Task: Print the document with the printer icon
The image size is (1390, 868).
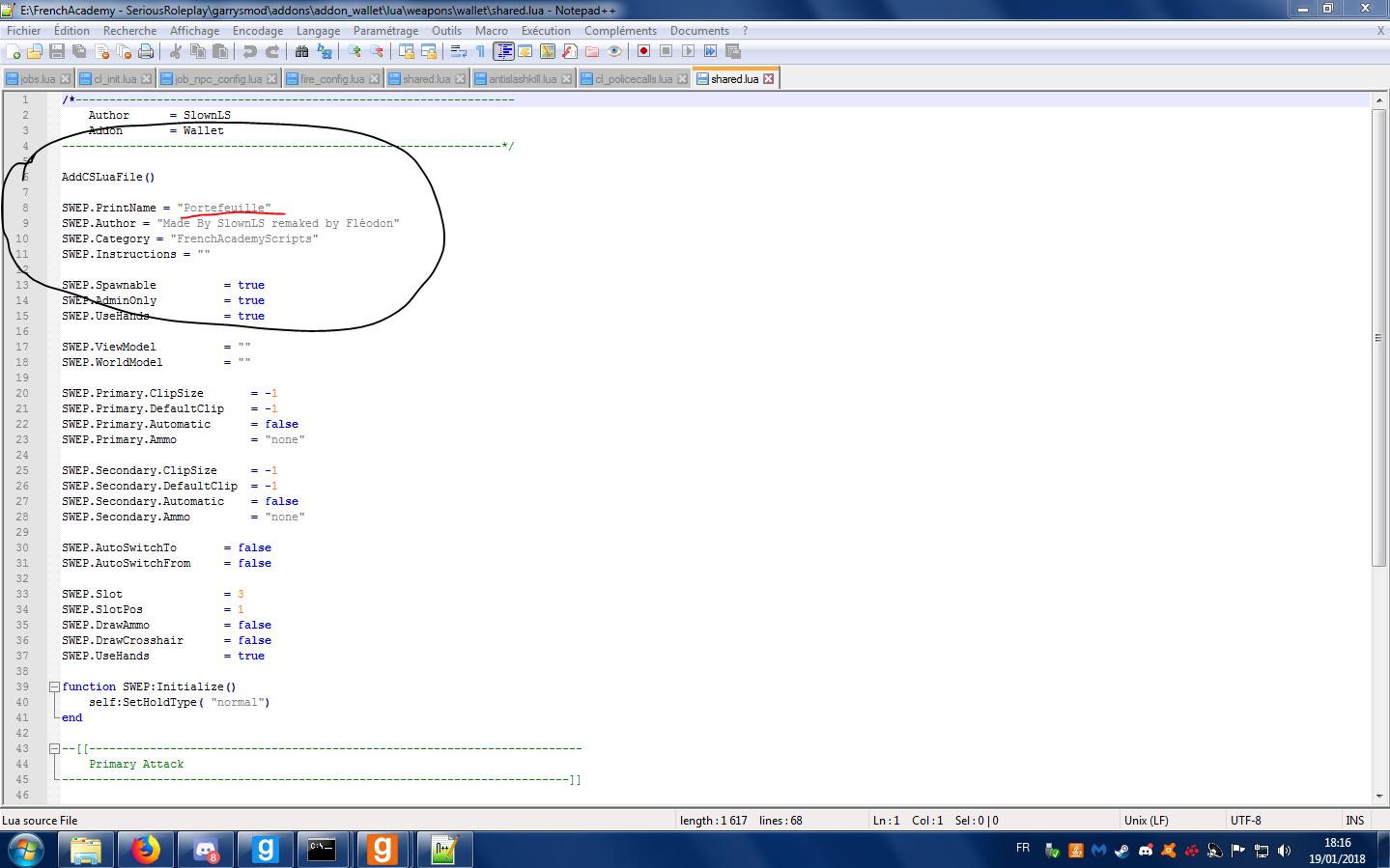Action: pos(146,51)
